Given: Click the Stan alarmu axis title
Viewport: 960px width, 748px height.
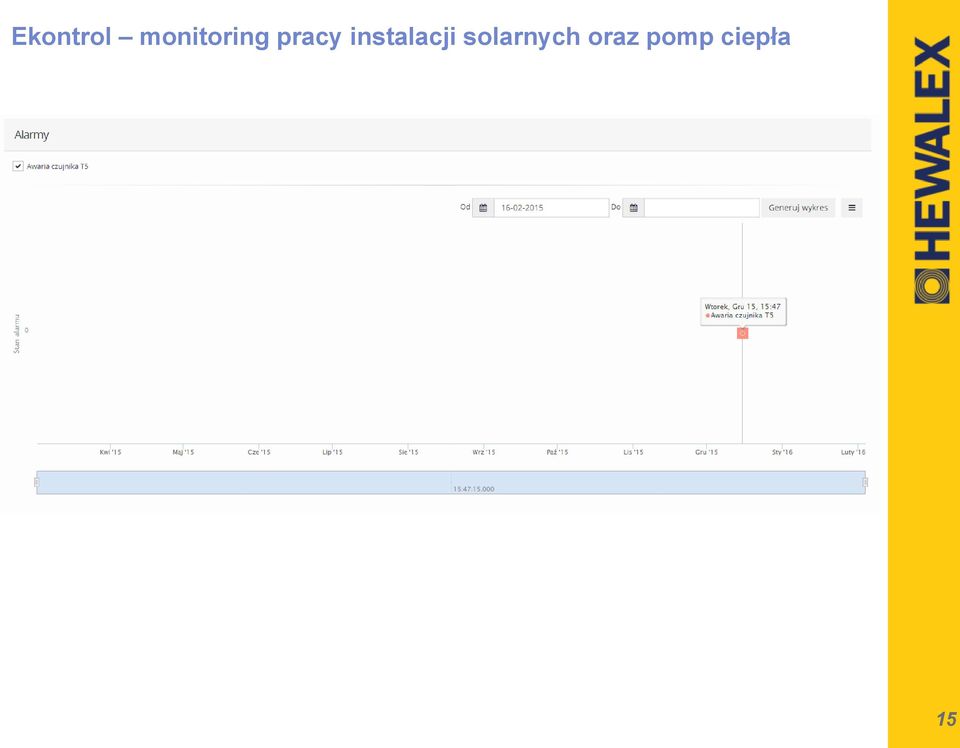Looking at the screenshot, I should (x=17, y=334).
